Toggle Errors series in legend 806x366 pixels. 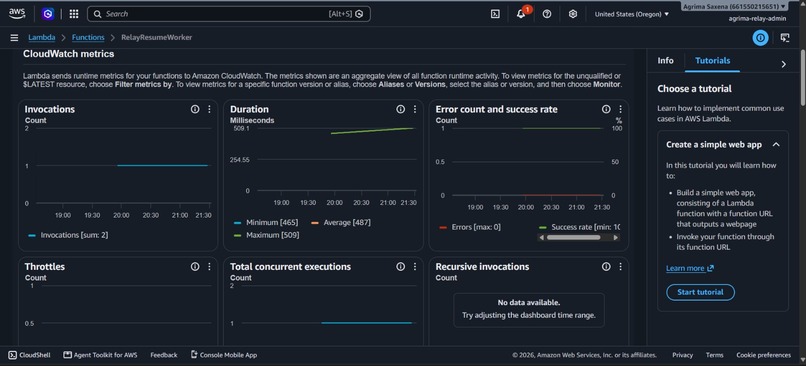[x=470, y=227]
